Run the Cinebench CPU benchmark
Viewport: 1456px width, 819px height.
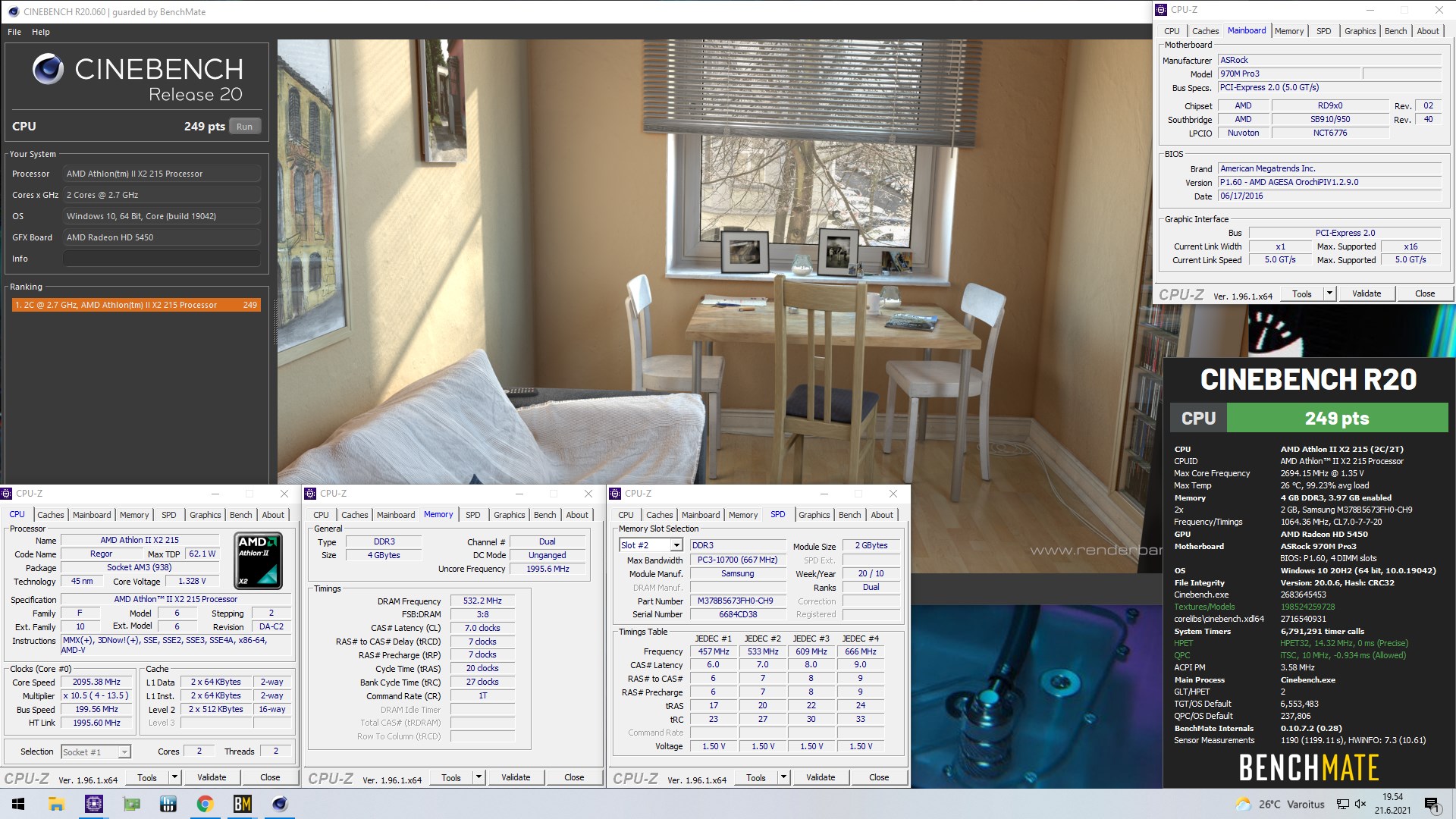coord(244,127)
